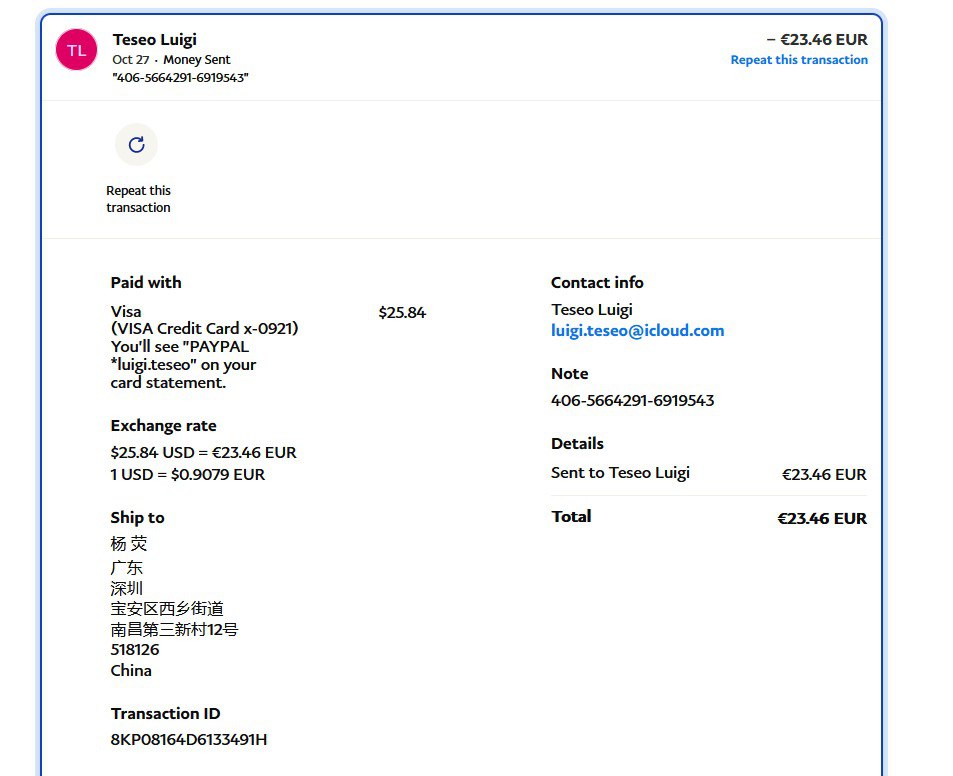Click the −€23.46 EUR amount in header

(816, 40)
